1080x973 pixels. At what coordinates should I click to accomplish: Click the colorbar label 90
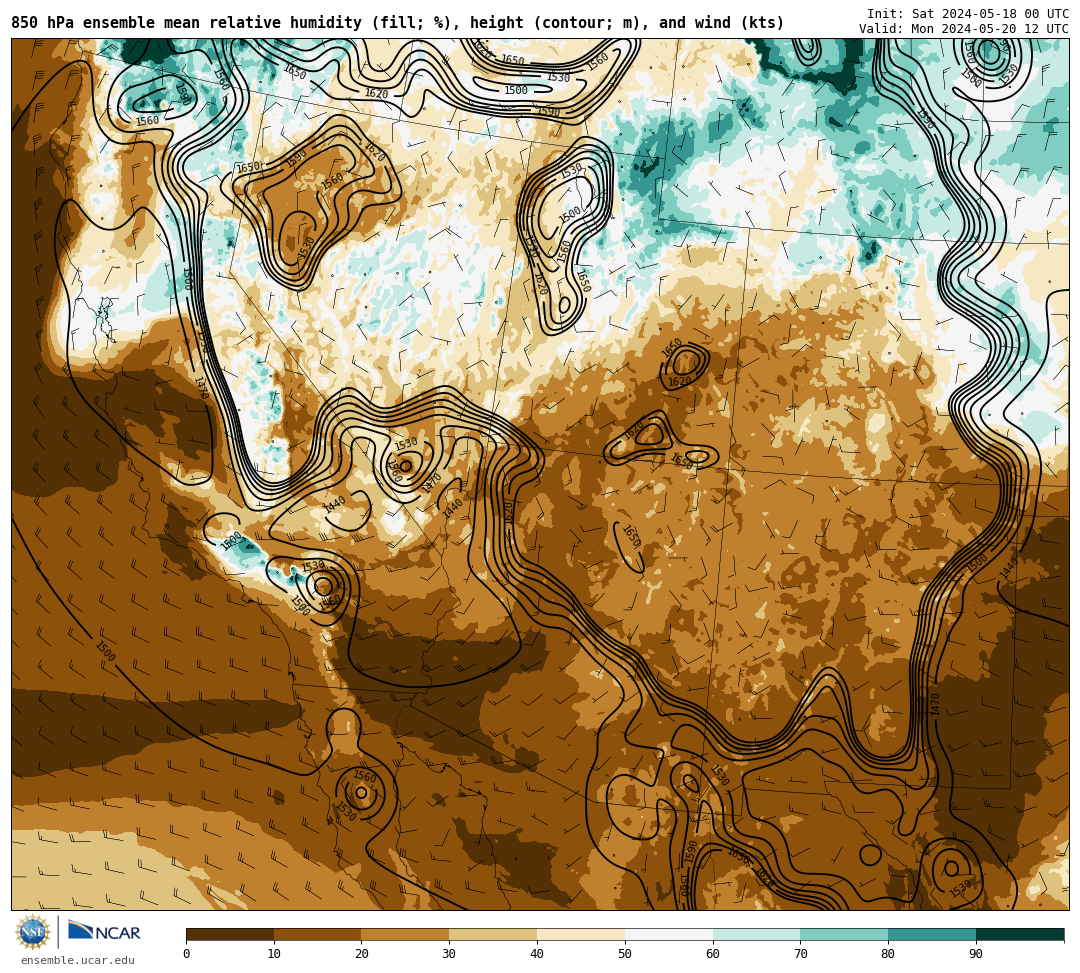pyautogui.click(x=976, y=954)
